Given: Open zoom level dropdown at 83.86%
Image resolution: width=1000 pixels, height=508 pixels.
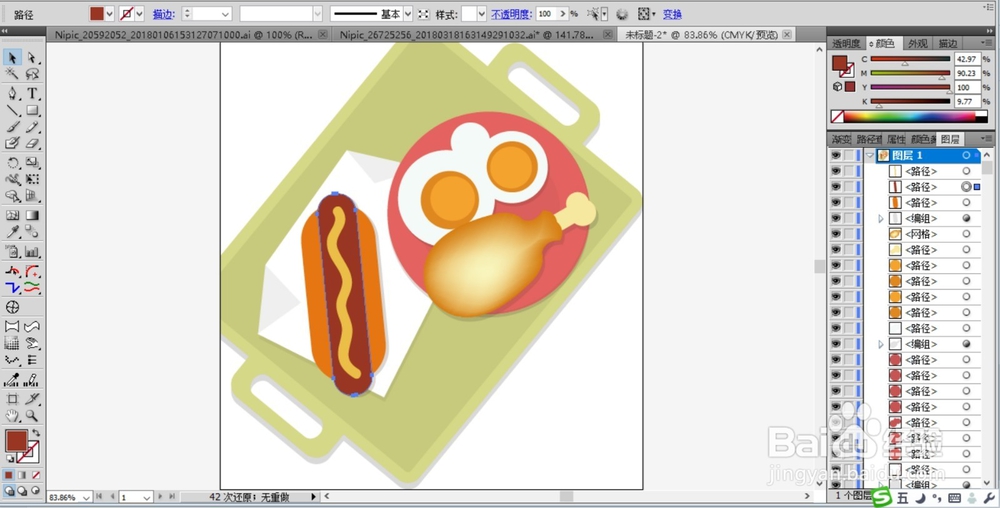Looking at the screenshot, I should click(87, 497).
